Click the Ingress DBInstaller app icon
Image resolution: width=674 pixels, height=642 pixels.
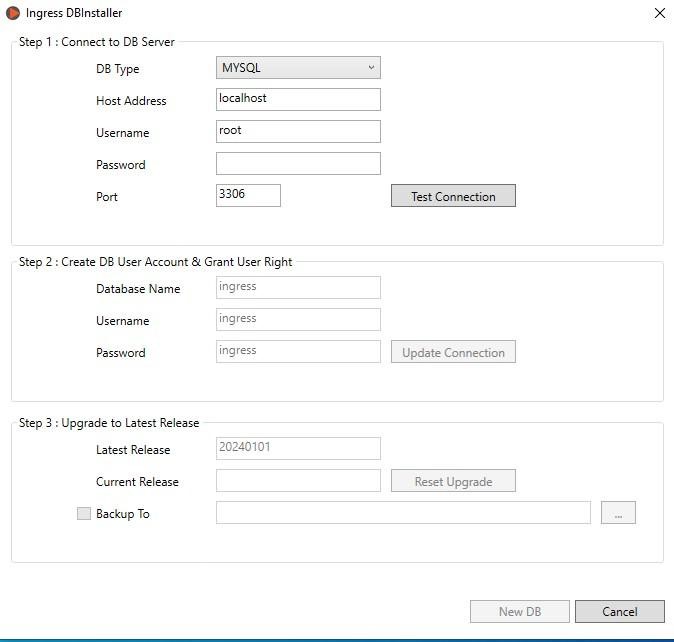13,13
